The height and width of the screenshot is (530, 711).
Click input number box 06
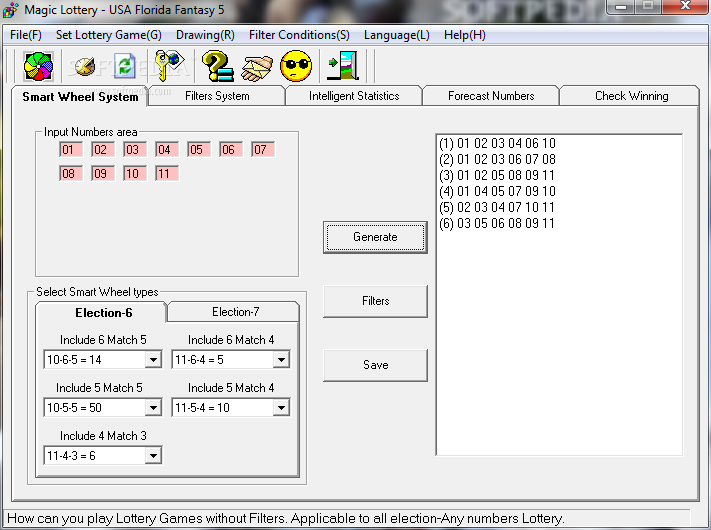(231, 150)
